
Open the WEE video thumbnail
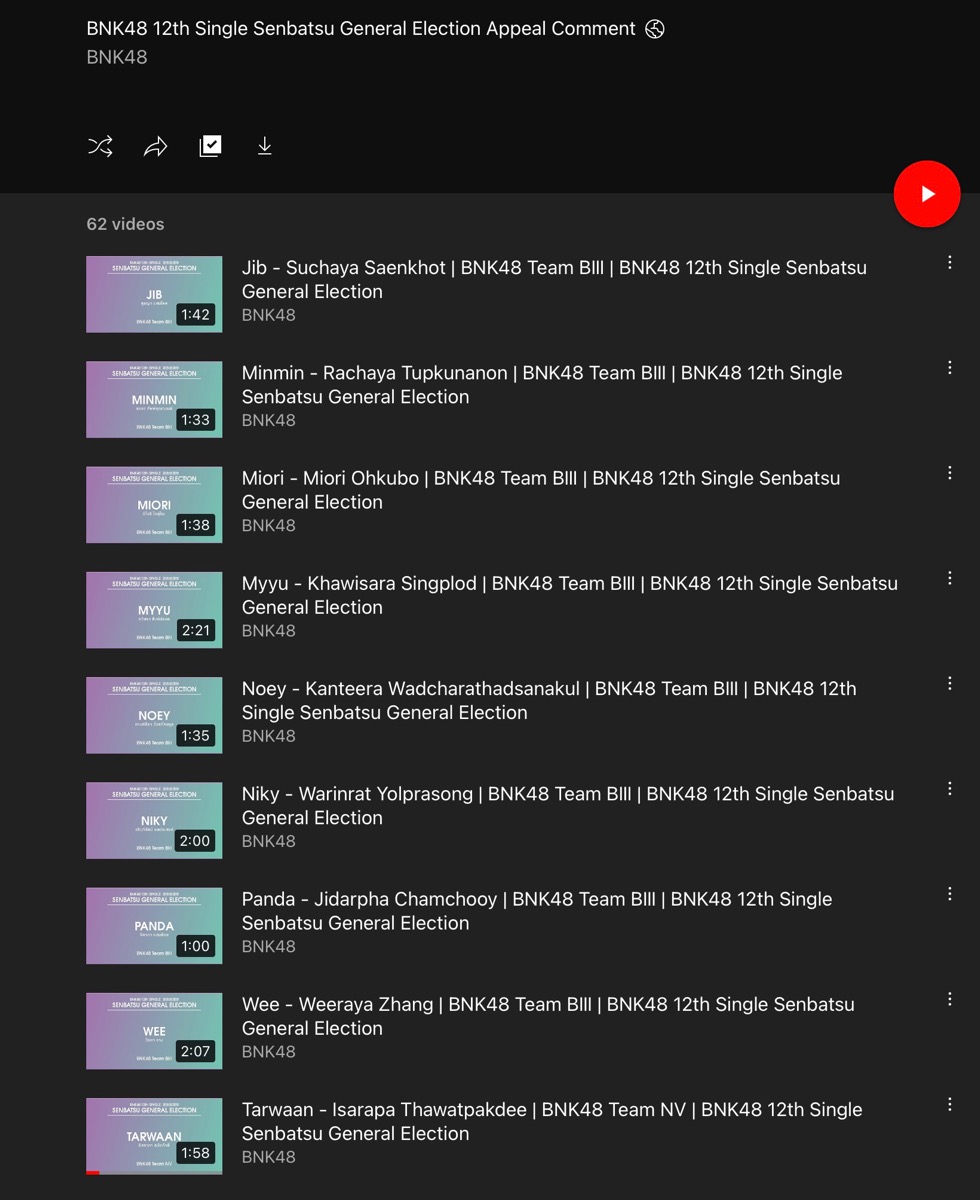154,1031
